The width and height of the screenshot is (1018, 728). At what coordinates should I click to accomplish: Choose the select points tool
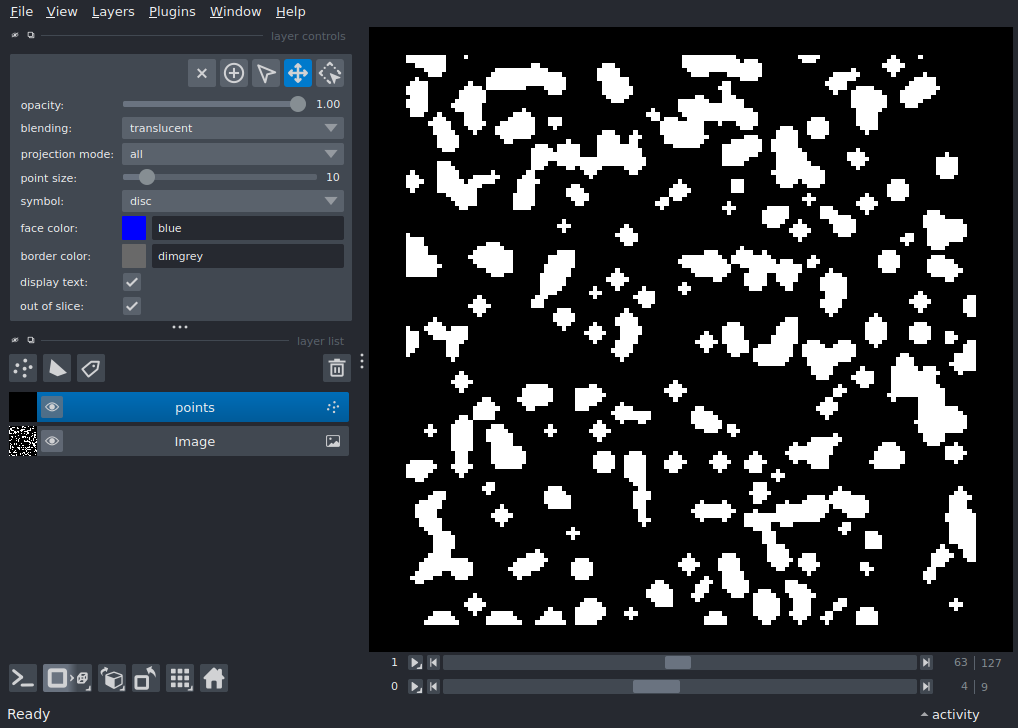pyautogui.click(x=266, y=73)
